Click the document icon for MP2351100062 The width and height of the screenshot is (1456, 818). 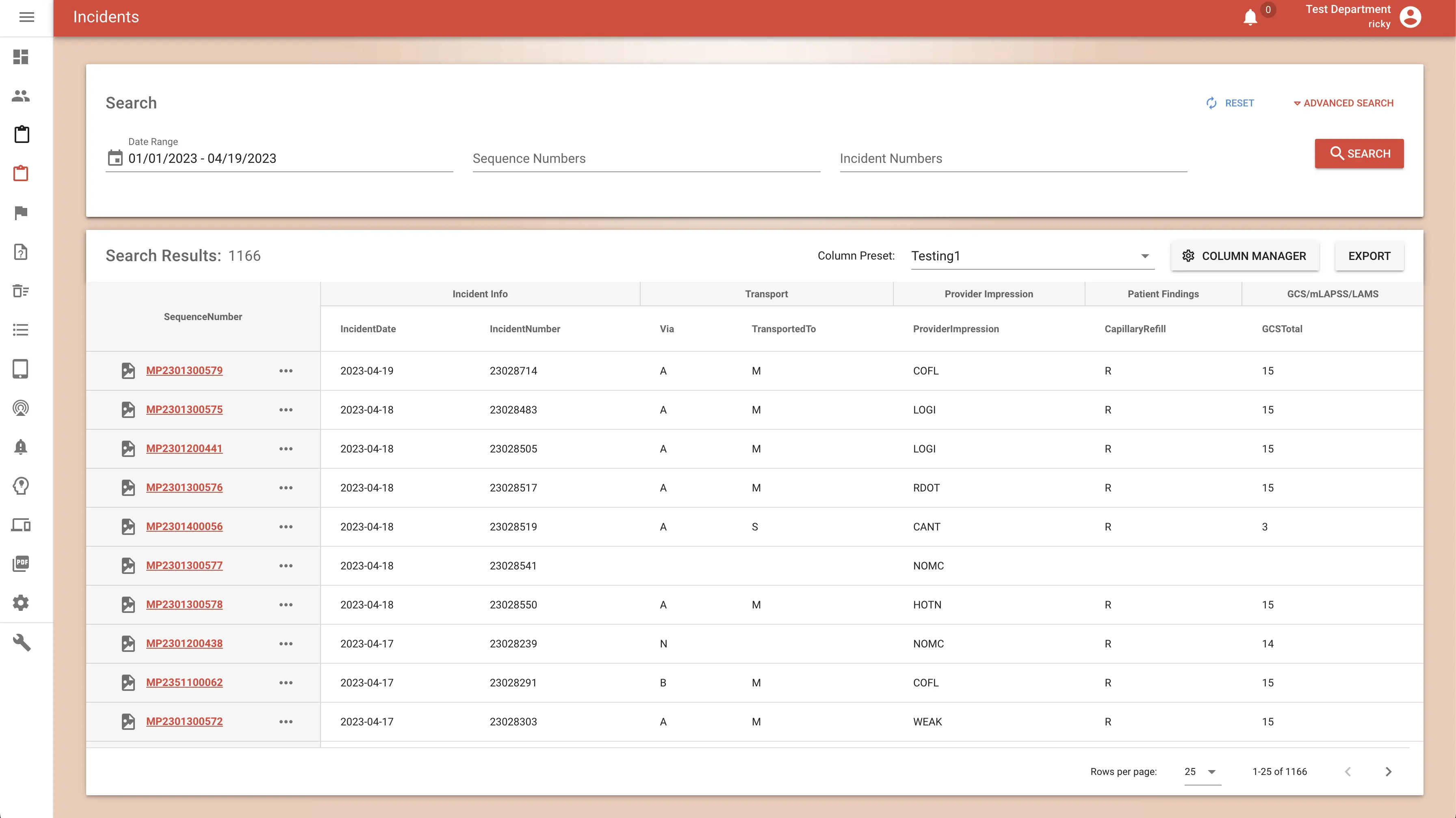point(128,682)
